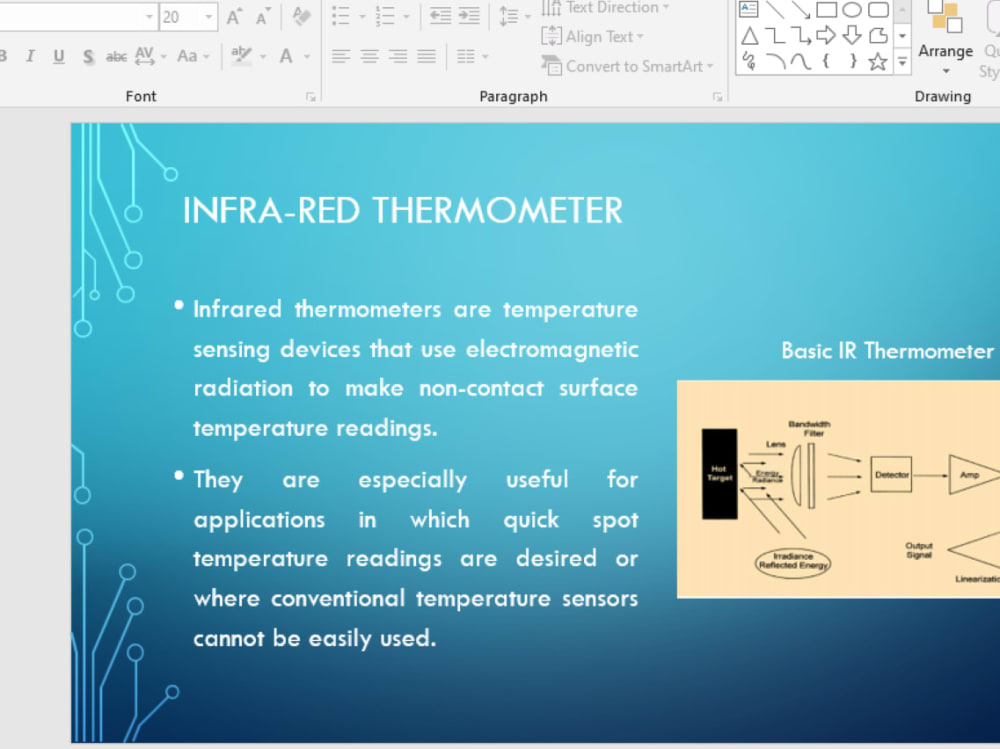
Task: Click Convert to SmartArt
Action: [627, 66]
